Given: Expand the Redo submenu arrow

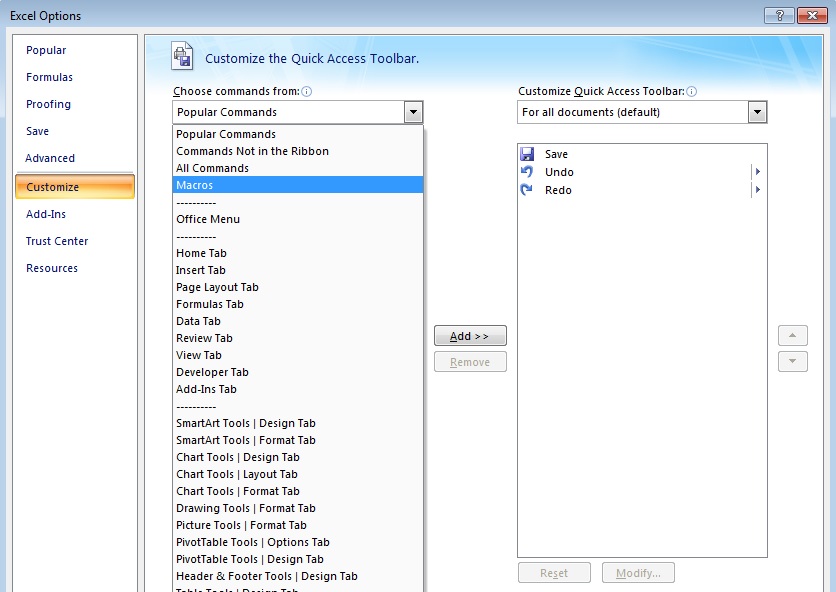Looking at the screenshot, I should click(758, 190).
